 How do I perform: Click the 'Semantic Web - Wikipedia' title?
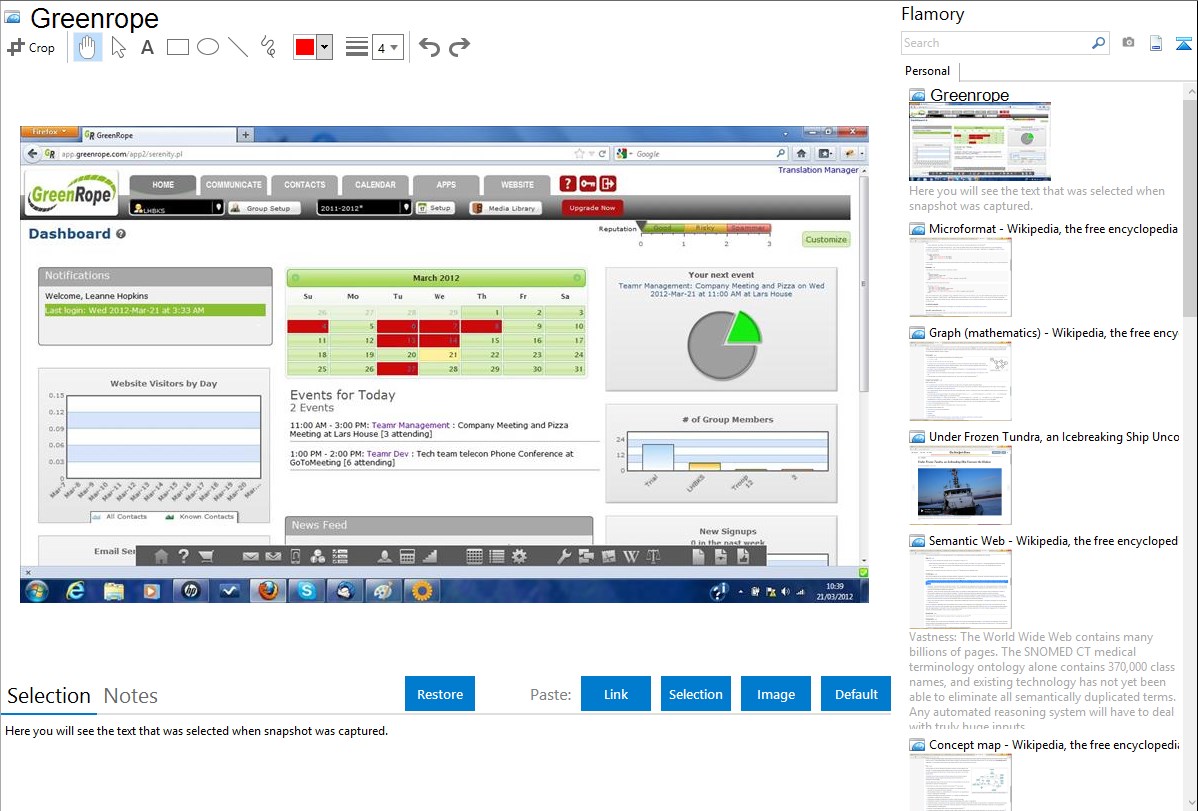coord(1053,540)
